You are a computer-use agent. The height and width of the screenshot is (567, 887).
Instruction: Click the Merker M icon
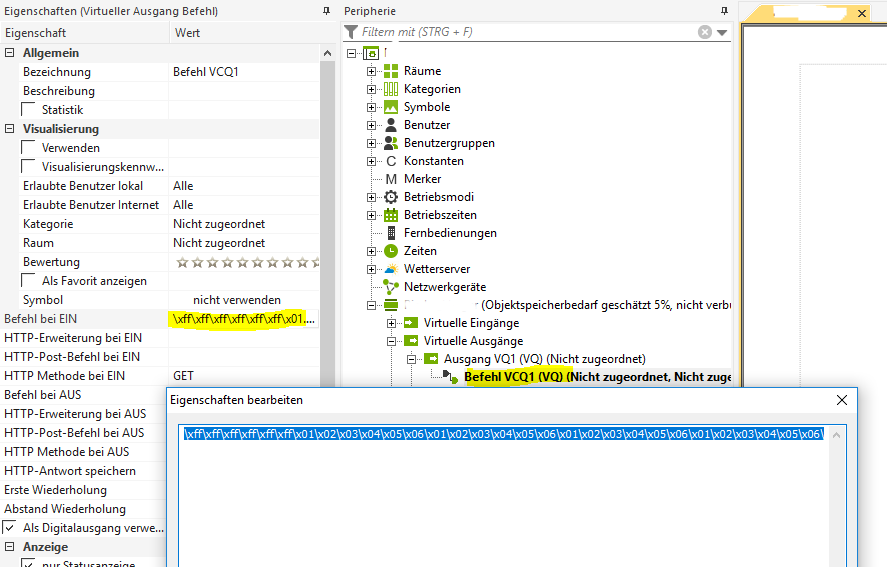tap(391, 179)
